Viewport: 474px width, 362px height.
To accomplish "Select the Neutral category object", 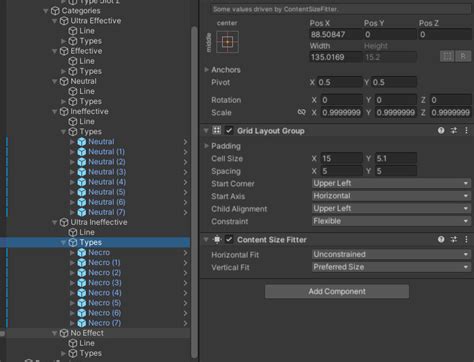I will pyautogui.click(x=83, y=81).
